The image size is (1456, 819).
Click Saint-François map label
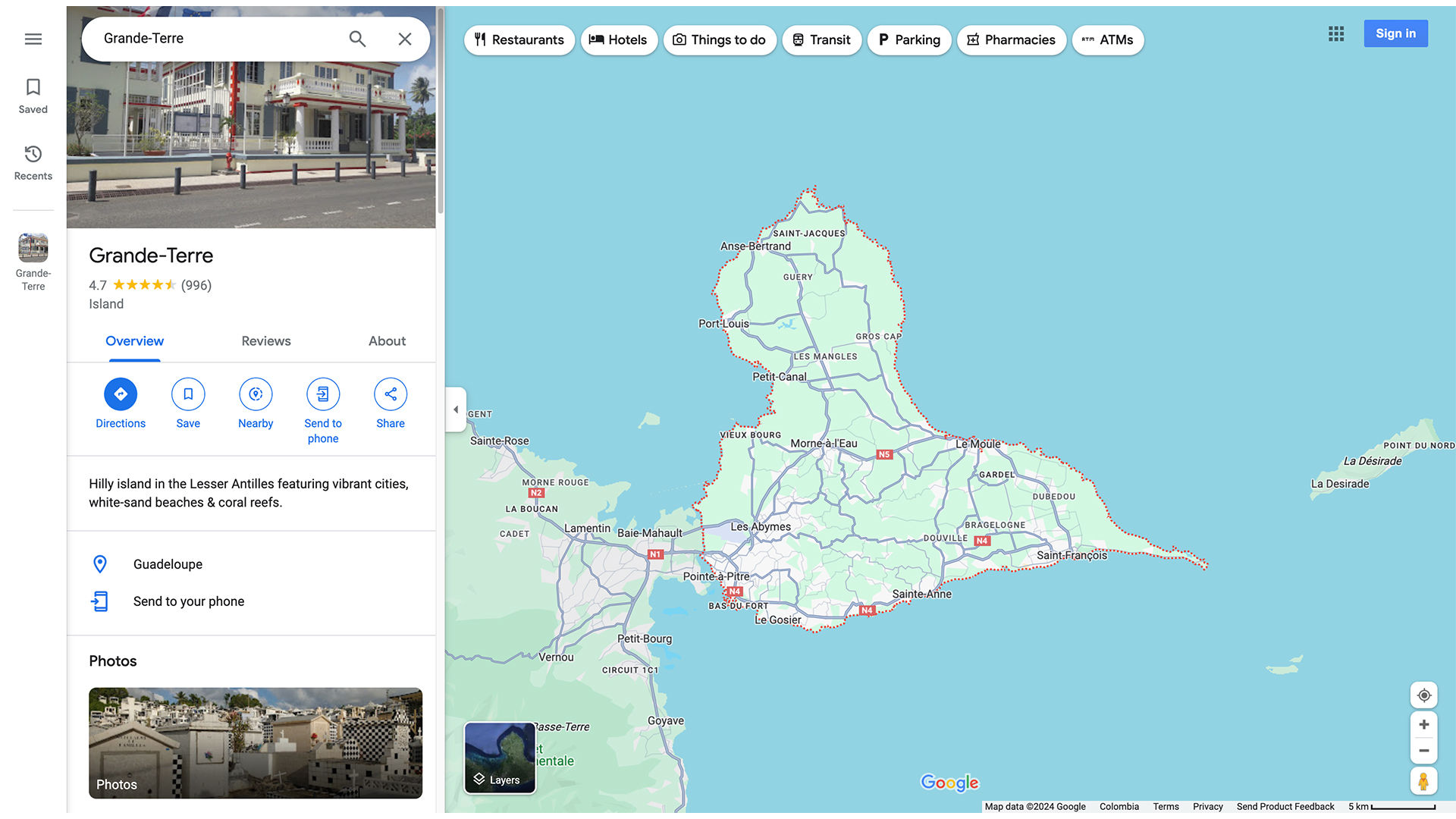point(1072,555)
